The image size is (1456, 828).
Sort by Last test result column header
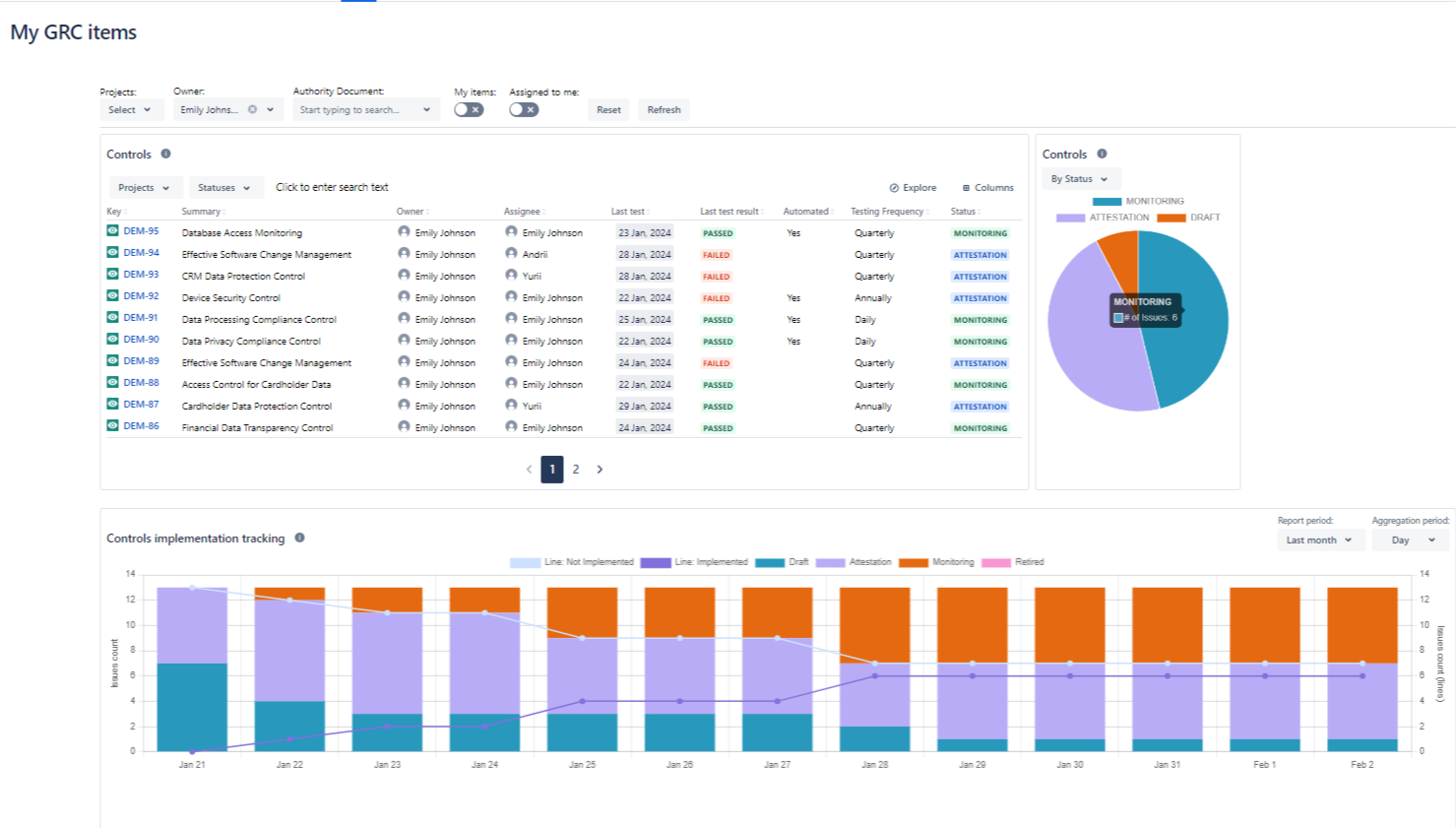729,212
